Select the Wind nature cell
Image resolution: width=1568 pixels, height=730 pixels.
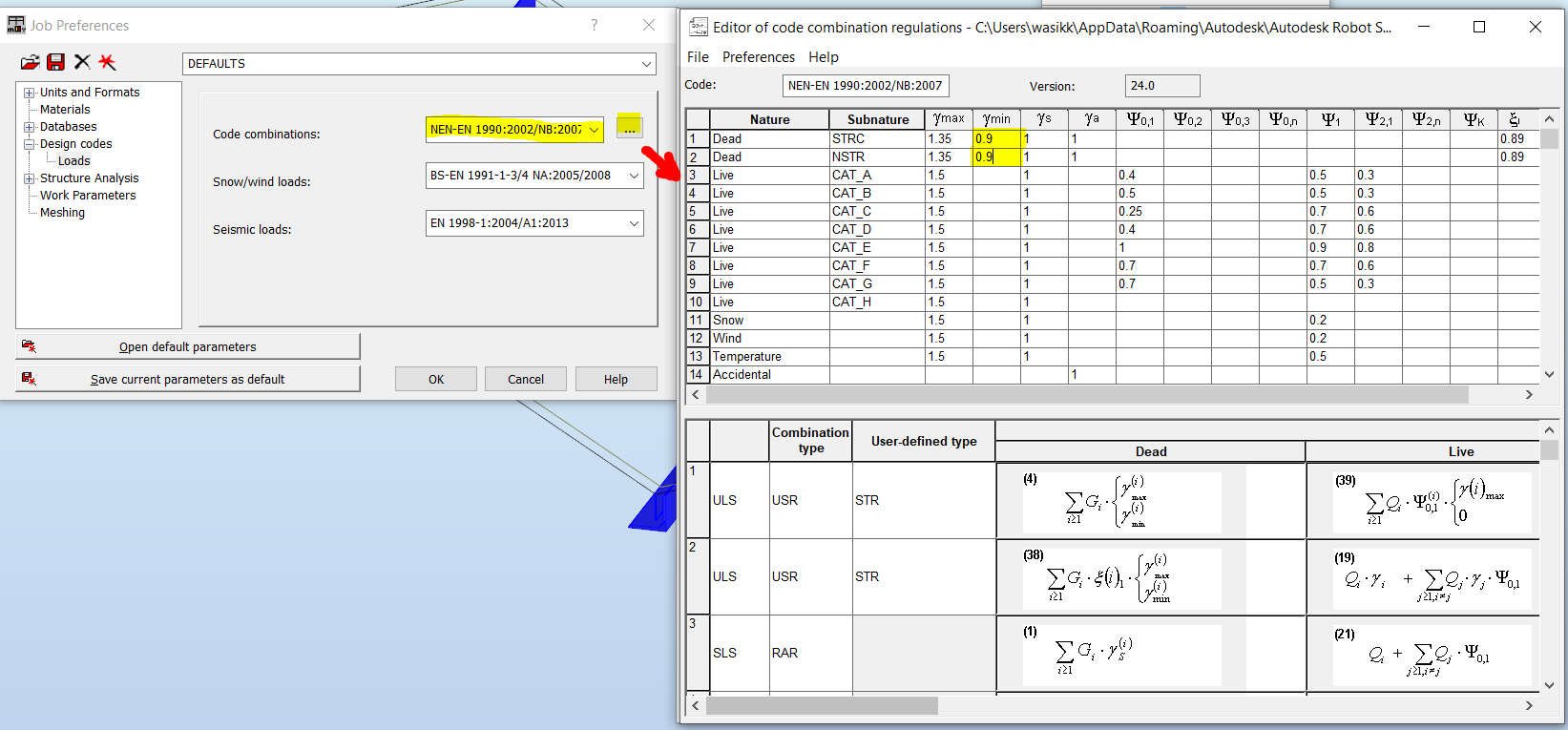tap(770, 339)
